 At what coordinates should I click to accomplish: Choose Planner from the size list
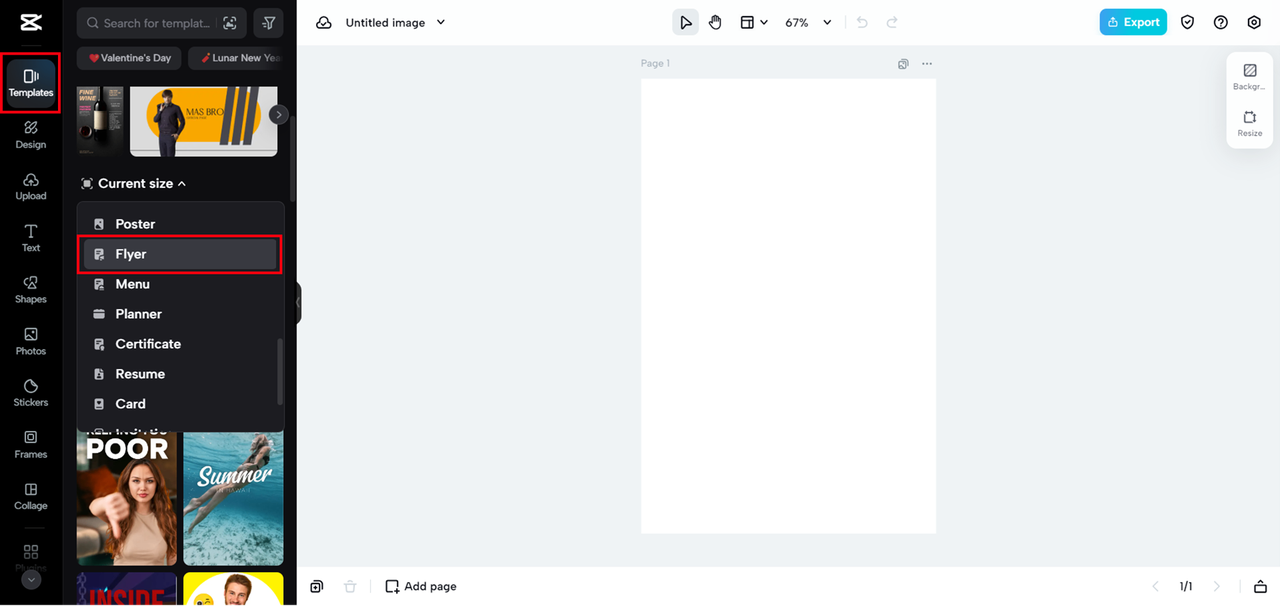[x=181, y=314]
